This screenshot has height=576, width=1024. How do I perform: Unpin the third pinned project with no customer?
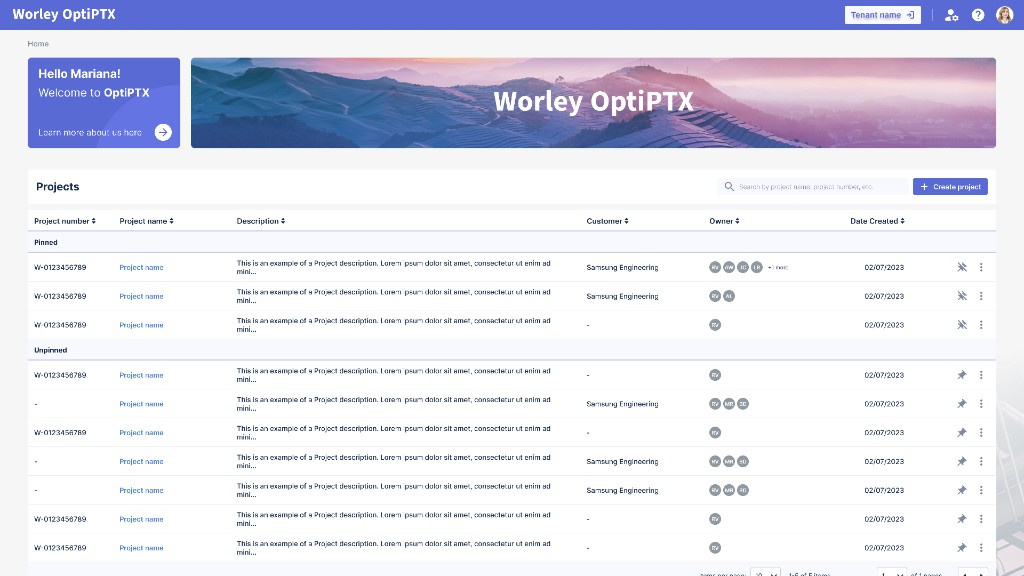point(962,325)
